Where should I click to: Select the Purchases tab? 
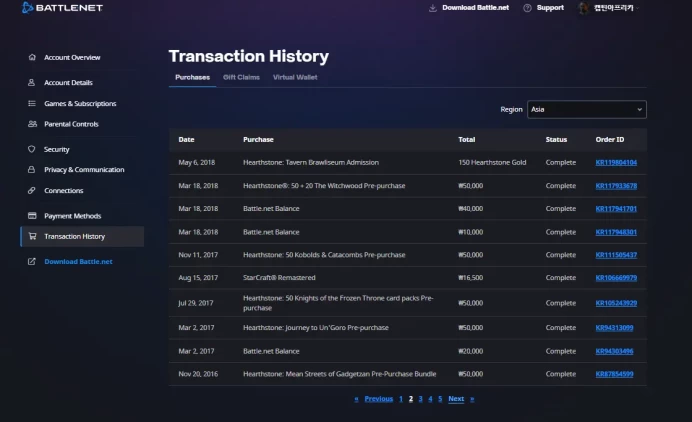point(192,77)
